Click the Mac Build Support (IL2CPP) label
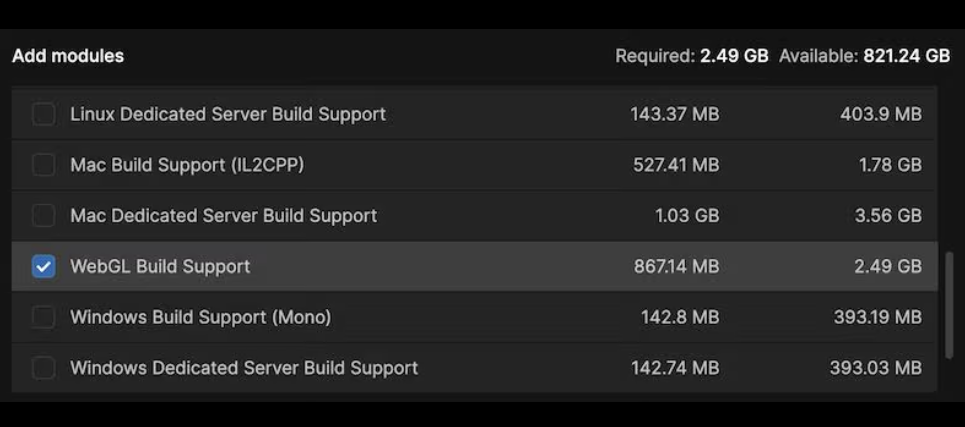This screenshot has width=965, height=427. 187,165
